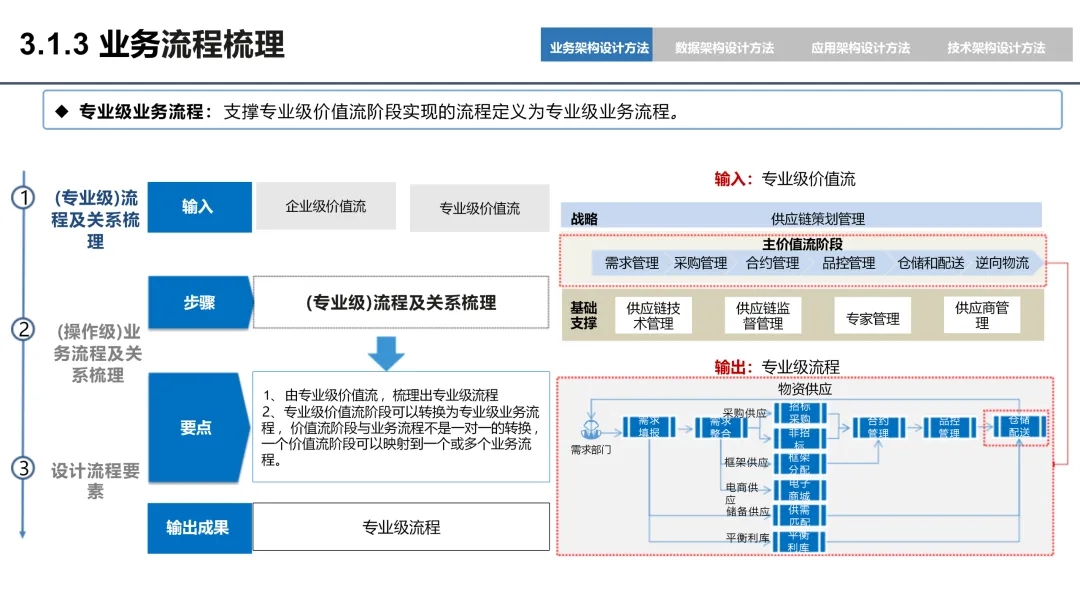The image size is (1080, 608).
Task: Choose the 电子商城 process box
Action: 800,490
